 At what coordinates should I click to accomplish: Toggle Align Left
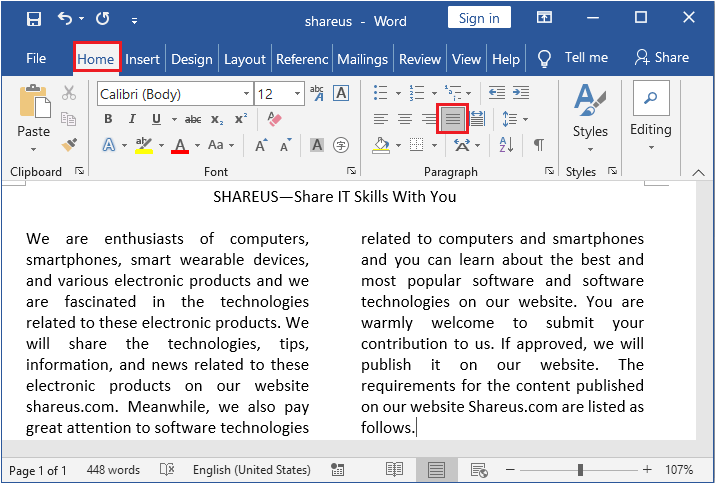[x=380, y=119]
